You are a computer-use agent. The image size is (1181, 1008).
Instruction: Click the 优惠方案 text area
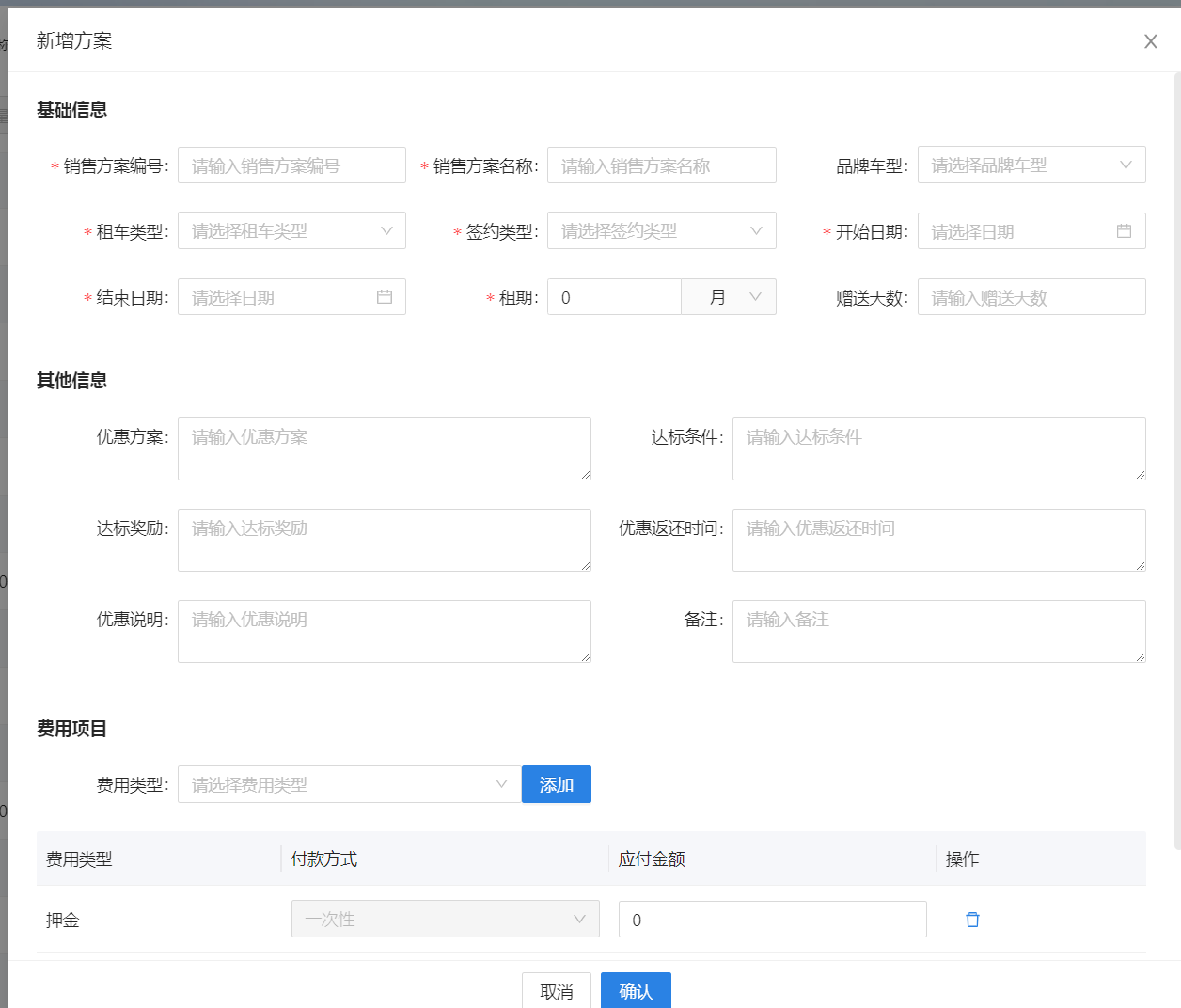pyautogui.click(x=384, y=449)
